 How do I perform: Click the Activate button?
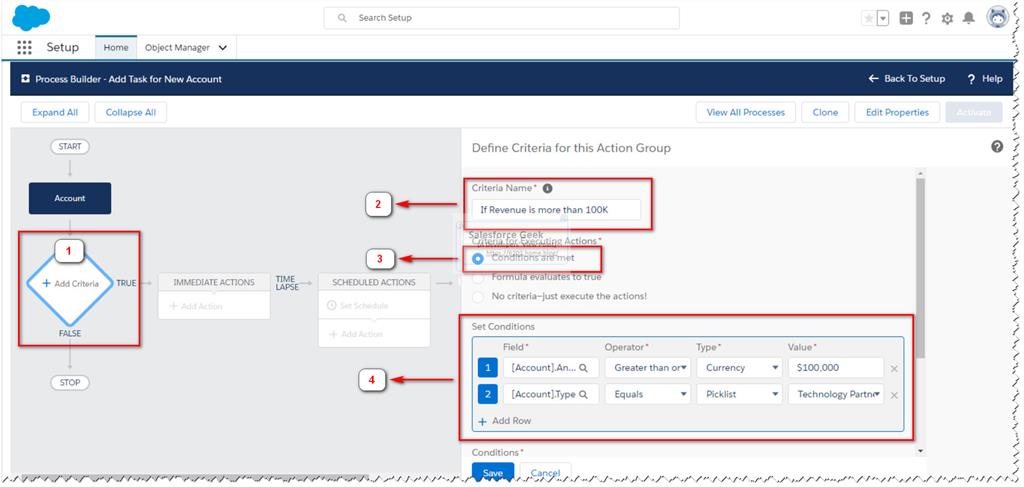974,112
